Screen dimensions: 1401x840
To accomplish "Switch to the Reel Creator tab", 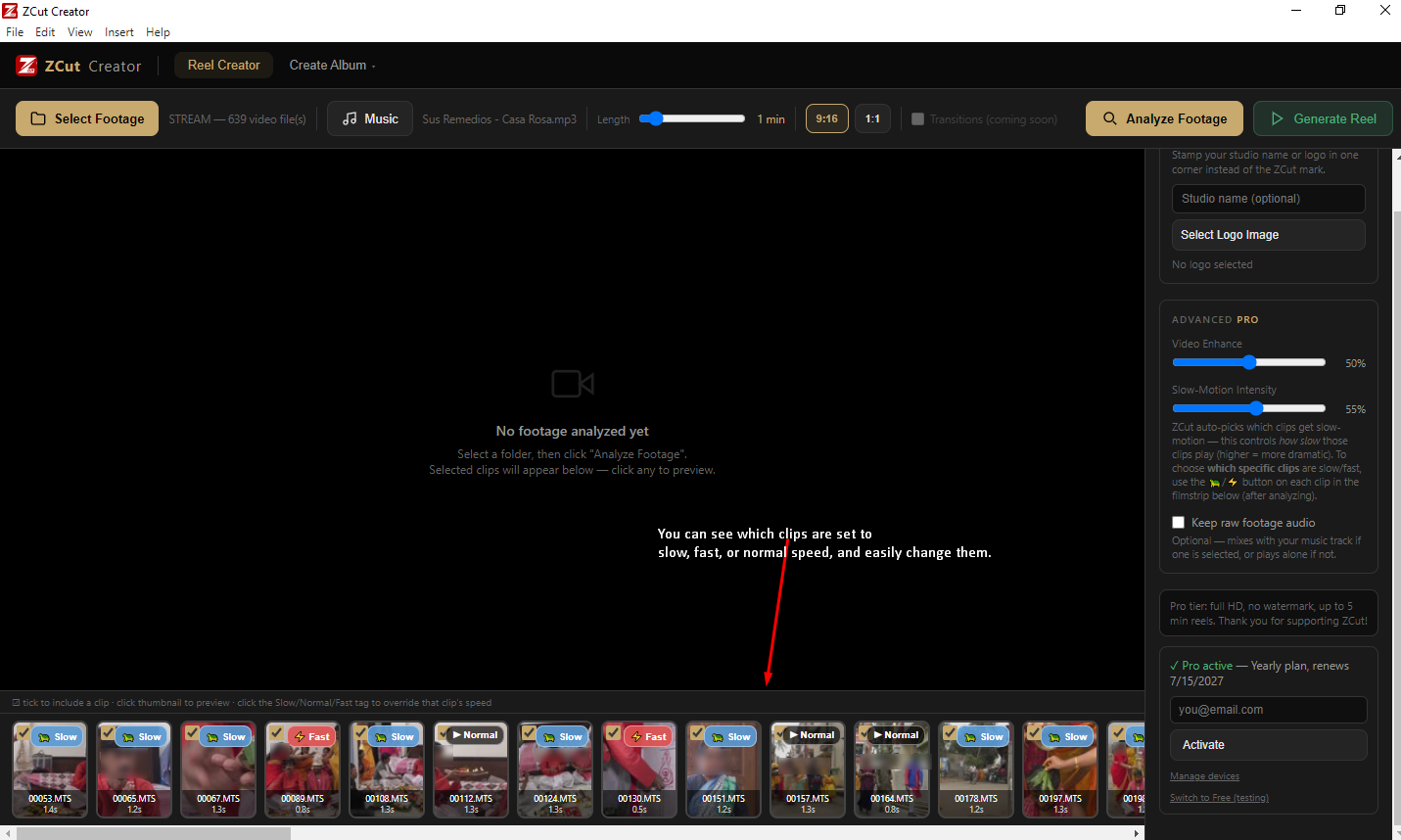I will [223, 66].
